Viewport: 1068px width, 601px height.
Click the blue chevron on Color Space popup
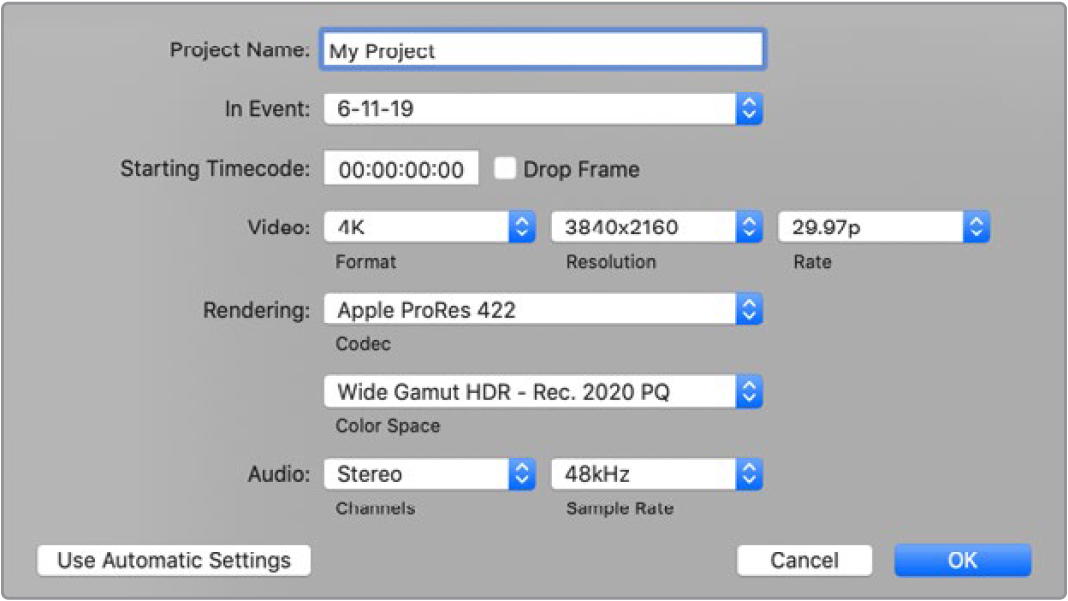pyautogui.click(x=750, y=392)
